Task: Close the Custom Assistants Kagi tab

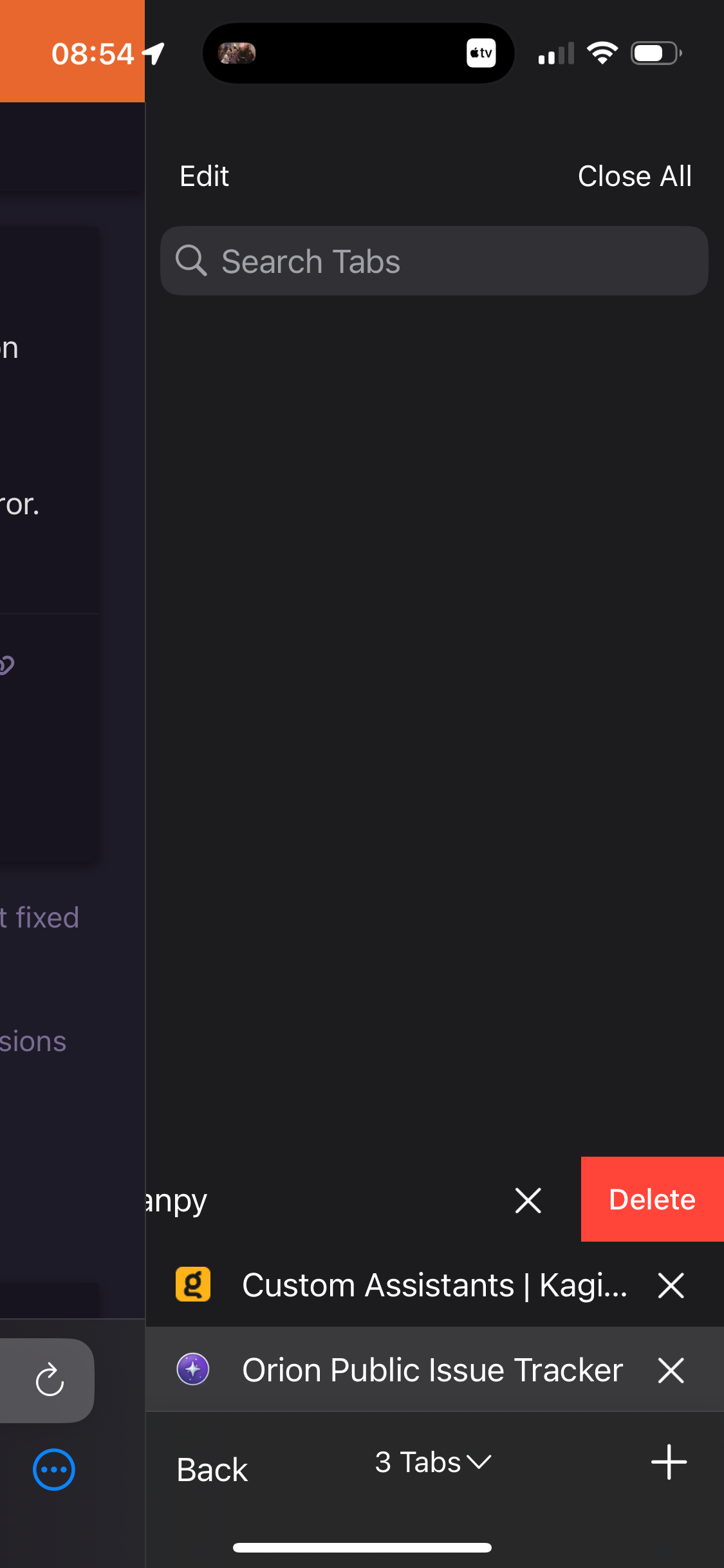Action: pyautogui.click(x=671, y=1285)
